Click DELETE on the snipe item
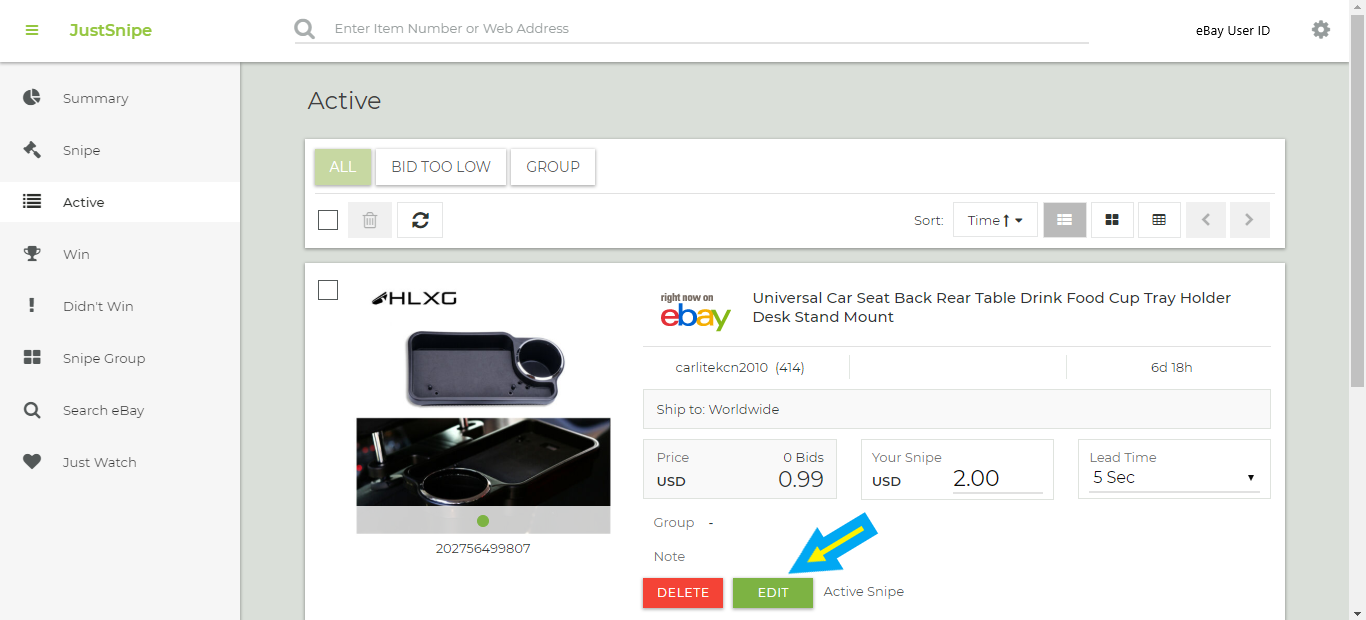 682,592
